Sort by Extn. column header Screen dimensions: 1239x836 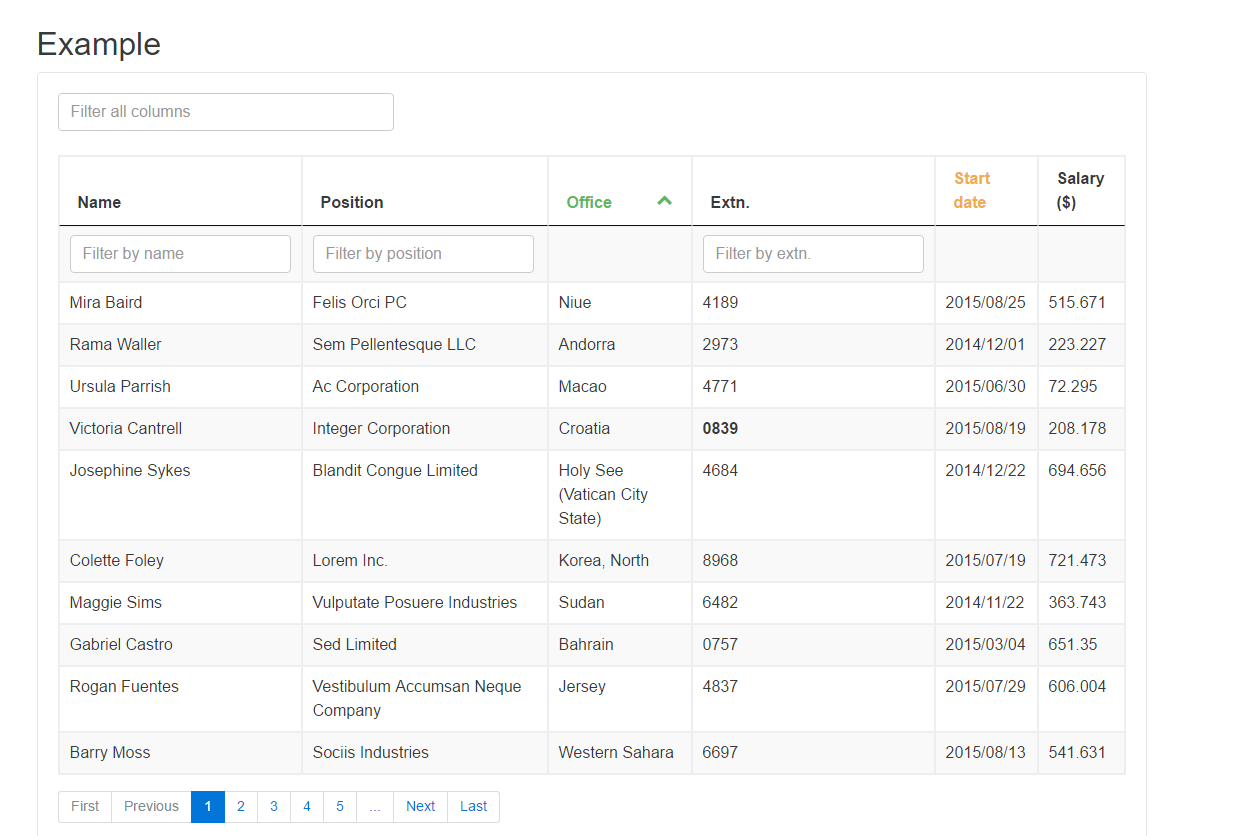pos(730,202)
